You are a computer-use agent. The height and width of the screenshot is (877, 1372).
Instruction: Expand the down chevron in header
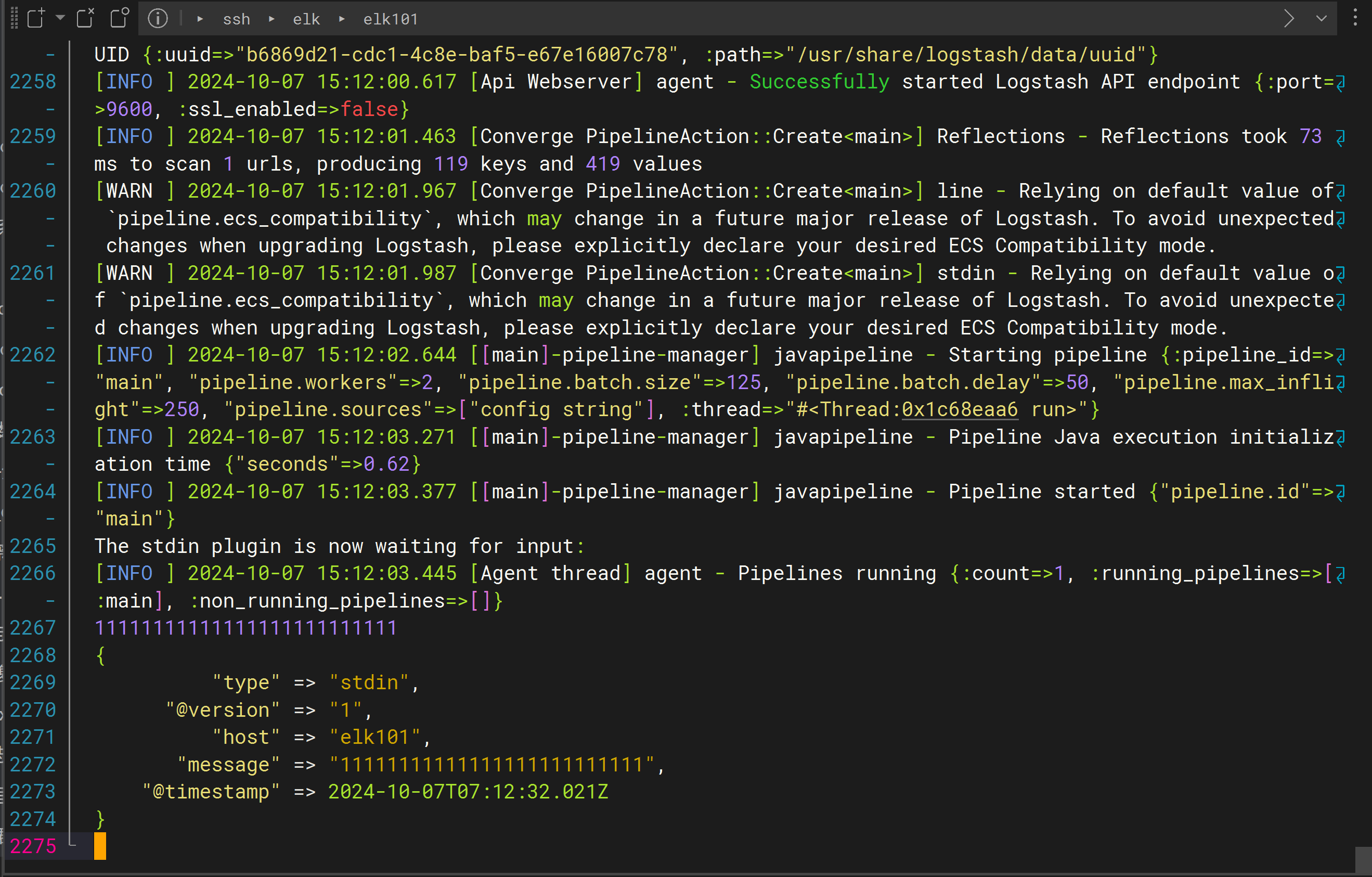tap(1321, 18)
